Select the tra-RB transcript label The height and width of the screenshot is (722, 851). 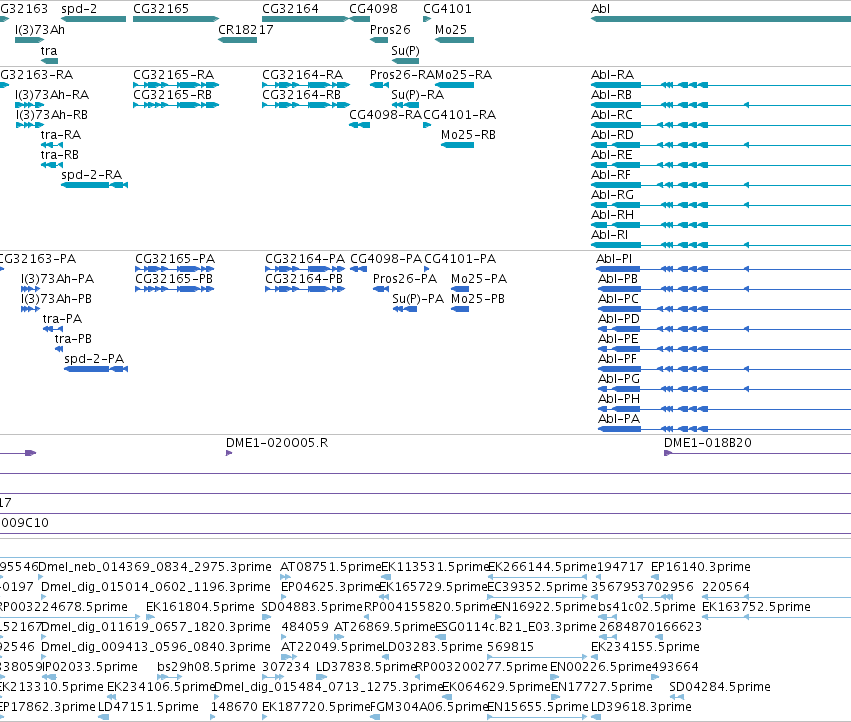60,155
